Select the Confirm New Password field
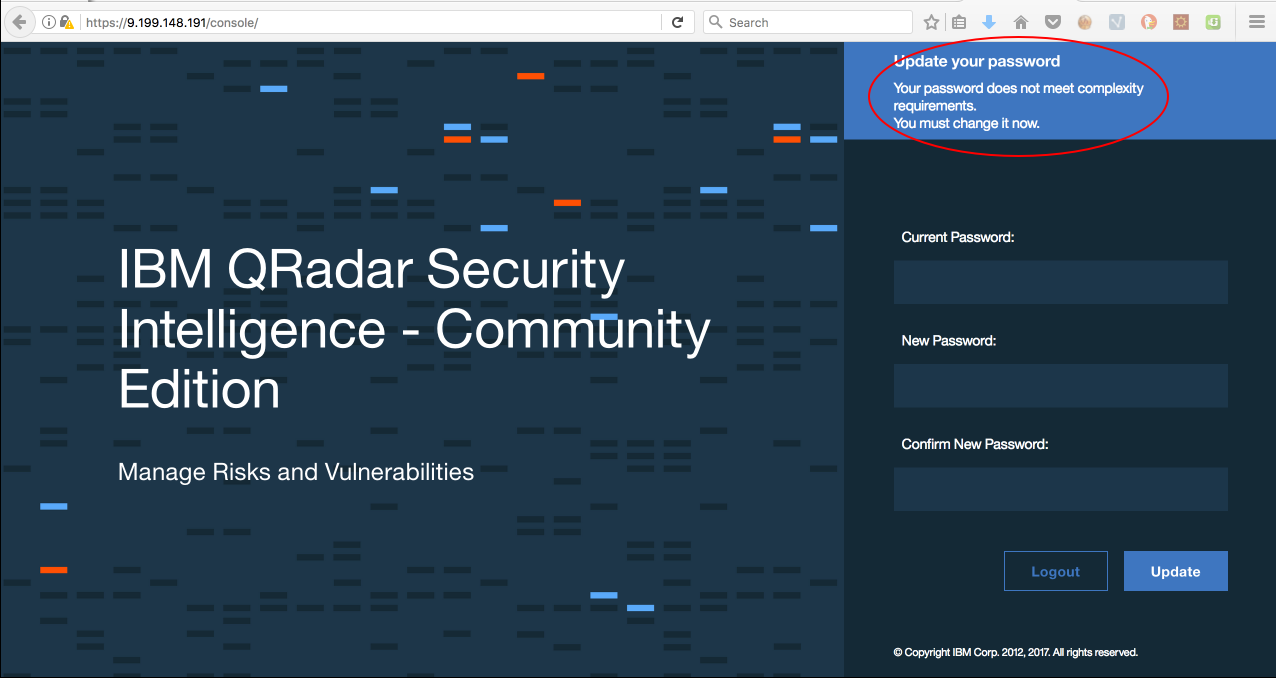 (x=1060, y=489)
